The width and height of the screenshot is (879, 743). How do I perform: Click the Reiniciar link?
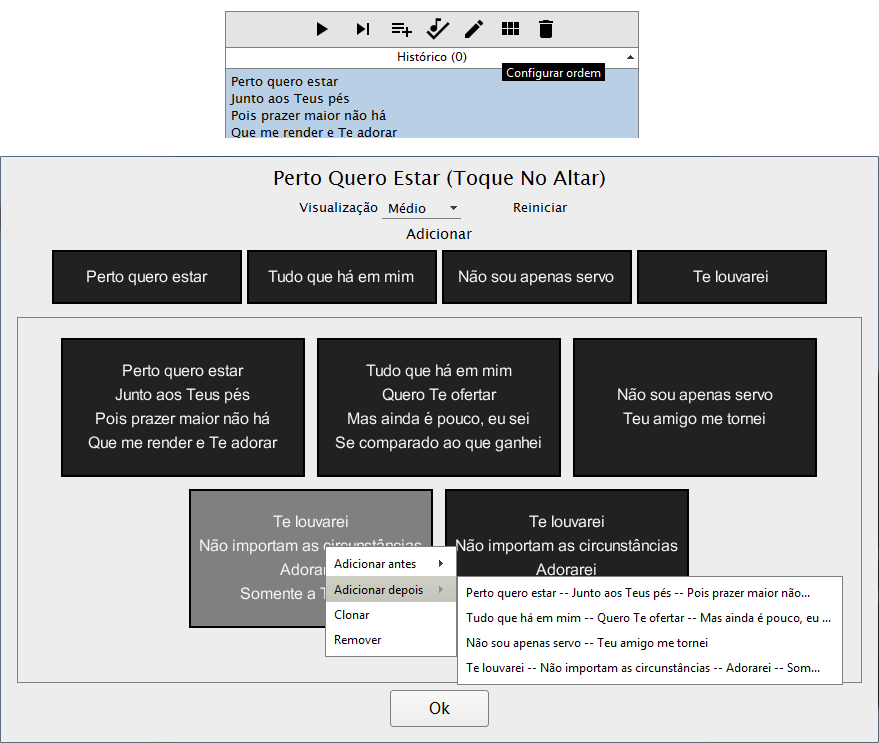click(x=540, y=208)
